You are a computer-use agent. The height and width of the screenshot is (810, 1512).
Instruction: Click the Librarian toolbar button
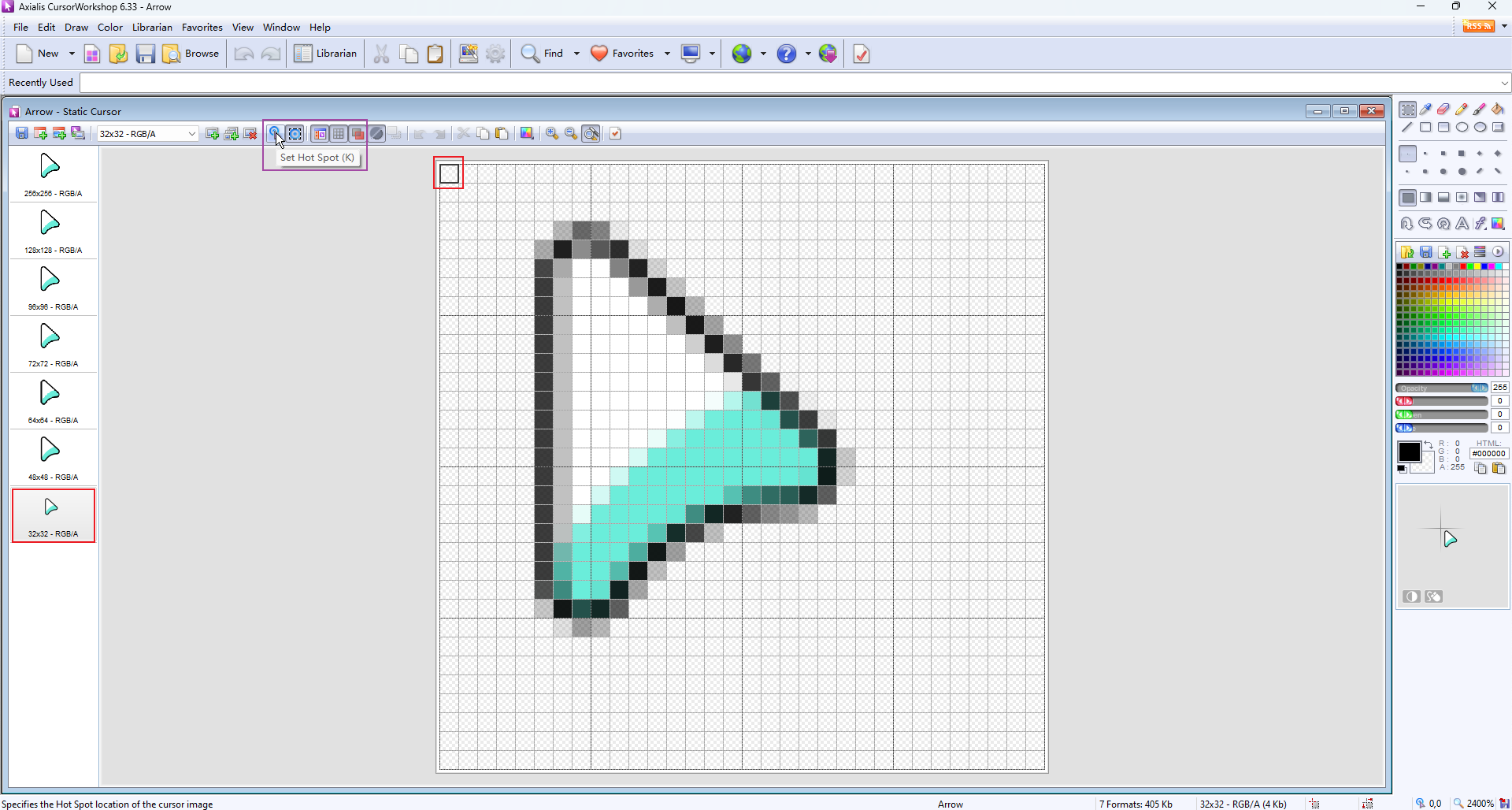pyautogui.click(x=326, y=54)
